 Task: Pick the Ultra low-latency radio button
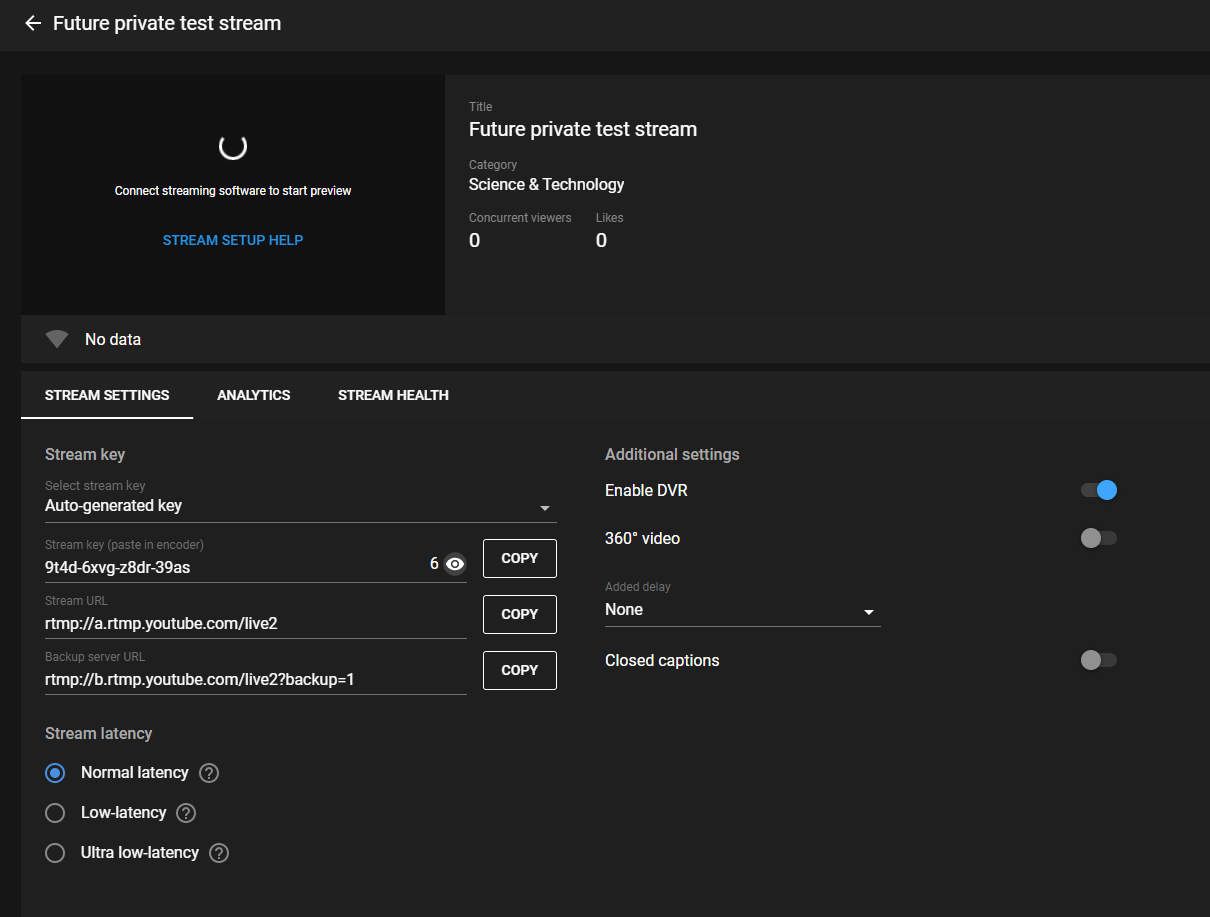point(55,853)
